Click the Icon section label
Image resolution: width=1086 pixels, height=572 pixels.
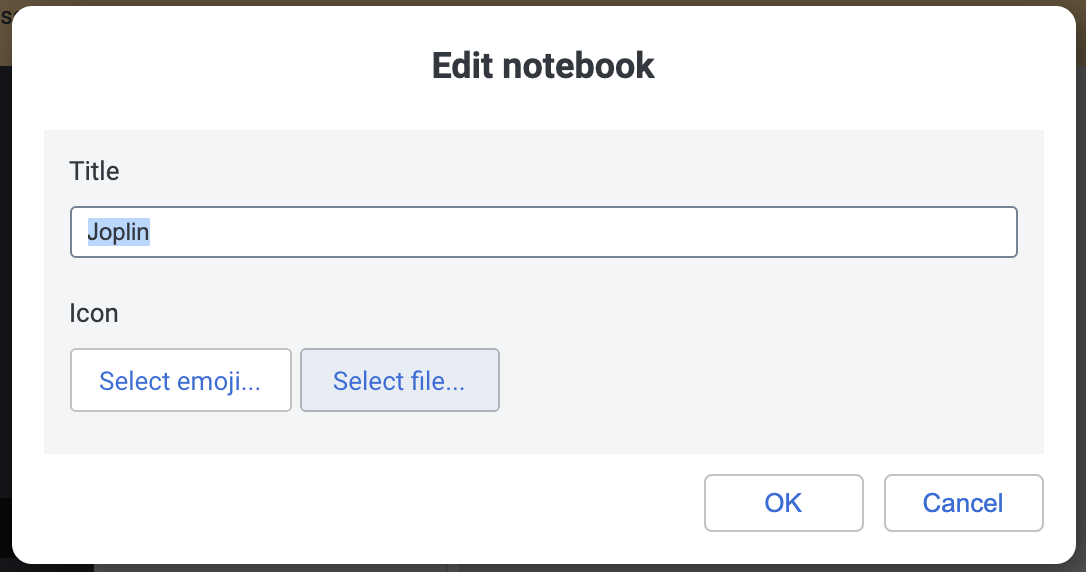pyautogui.click(x=94, y=313)
